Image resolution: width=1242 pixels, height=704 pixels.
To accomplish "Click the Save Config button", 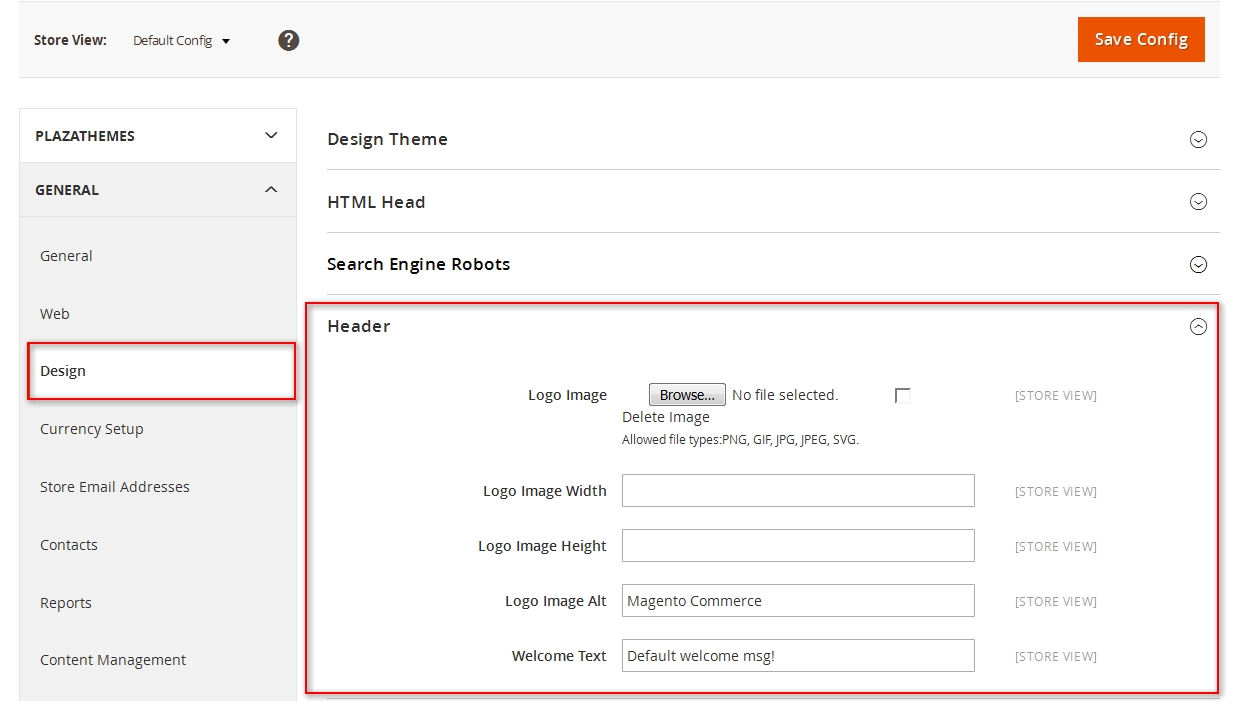I will tap(1141, 40).
